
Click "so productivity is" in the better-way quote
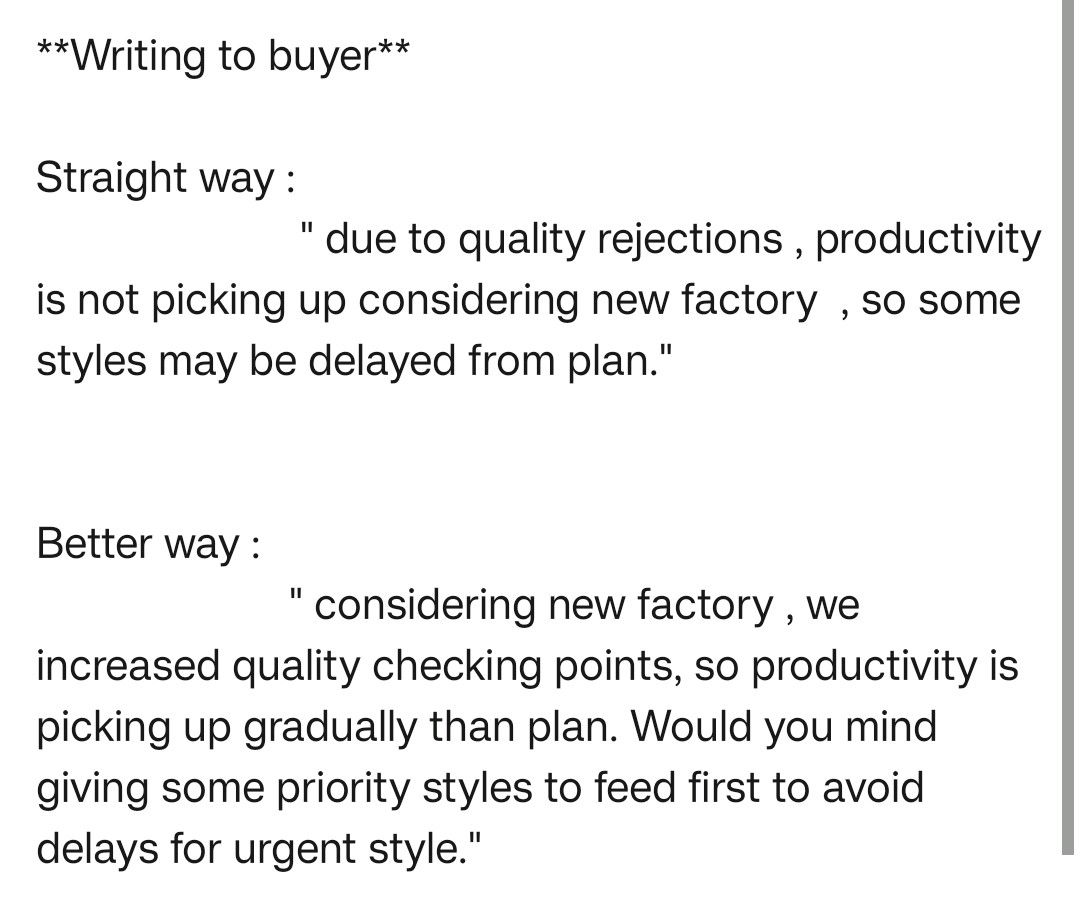click(856, 667)
